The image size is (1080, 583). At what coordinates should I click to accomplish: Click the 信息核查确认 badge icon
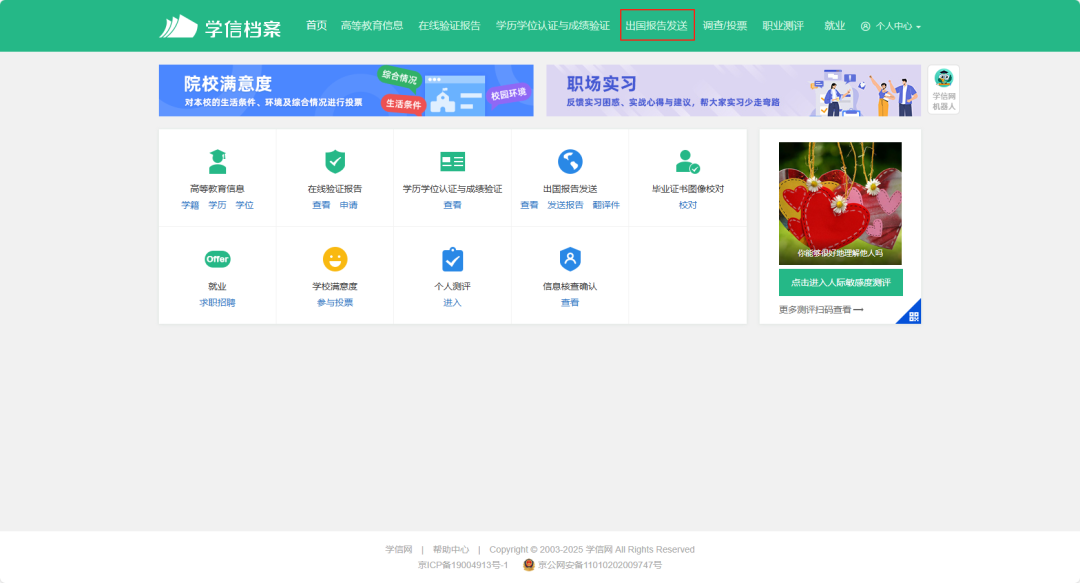[x=570, y=259]
